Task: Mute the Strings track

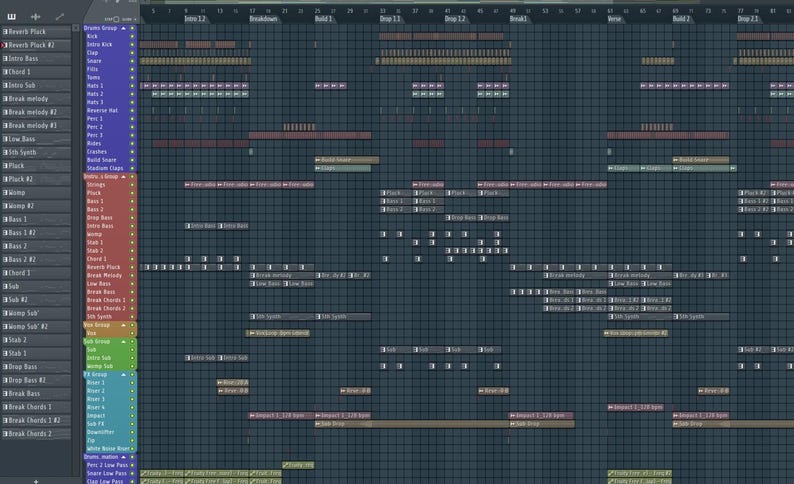Action: click(x=132, y=185)
